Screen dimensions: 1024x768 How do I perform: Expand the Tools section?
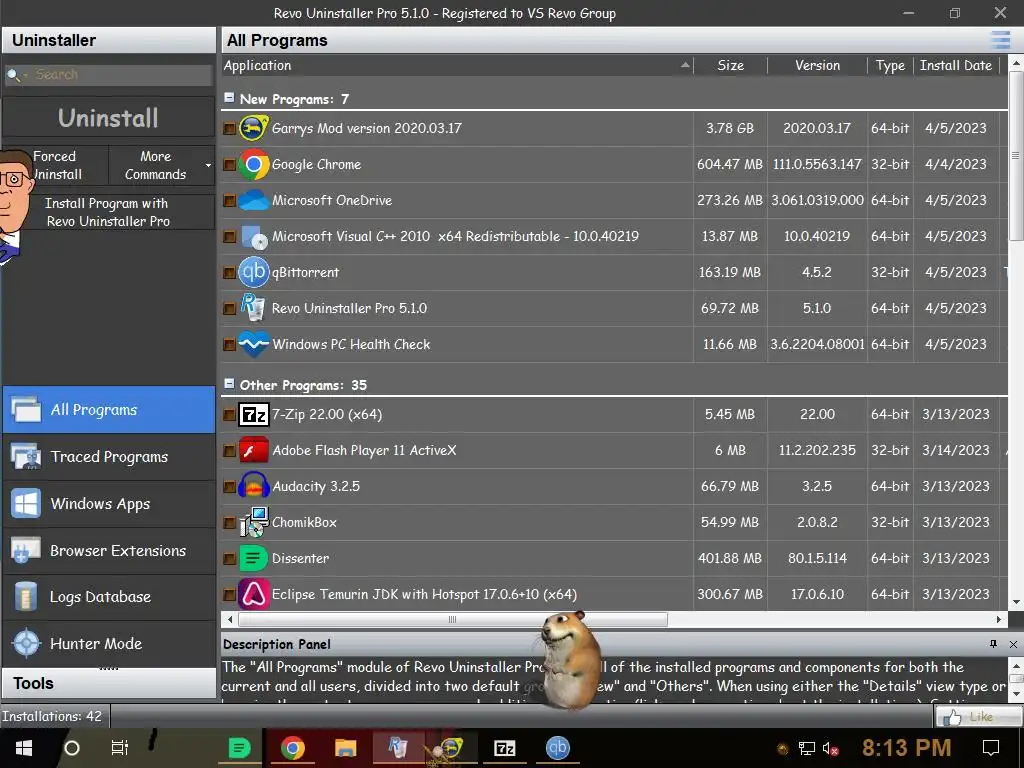point(108,683)
